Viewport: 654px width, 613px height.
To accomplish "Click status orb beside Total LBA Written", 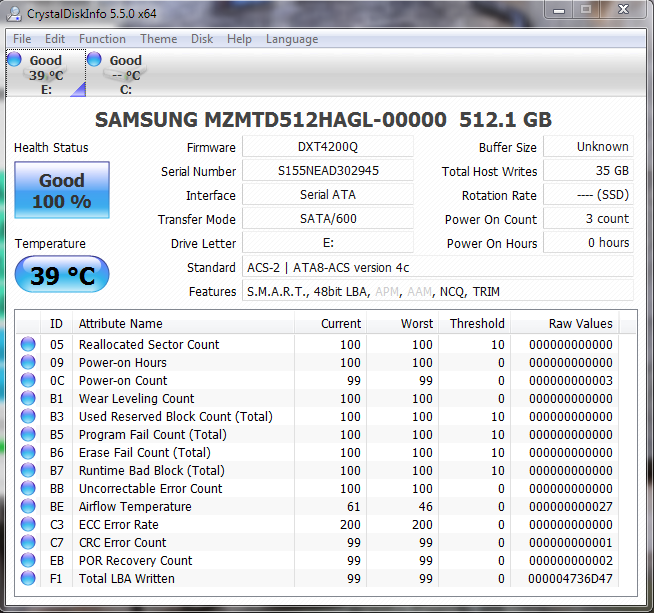I will [x=28, y=579].
